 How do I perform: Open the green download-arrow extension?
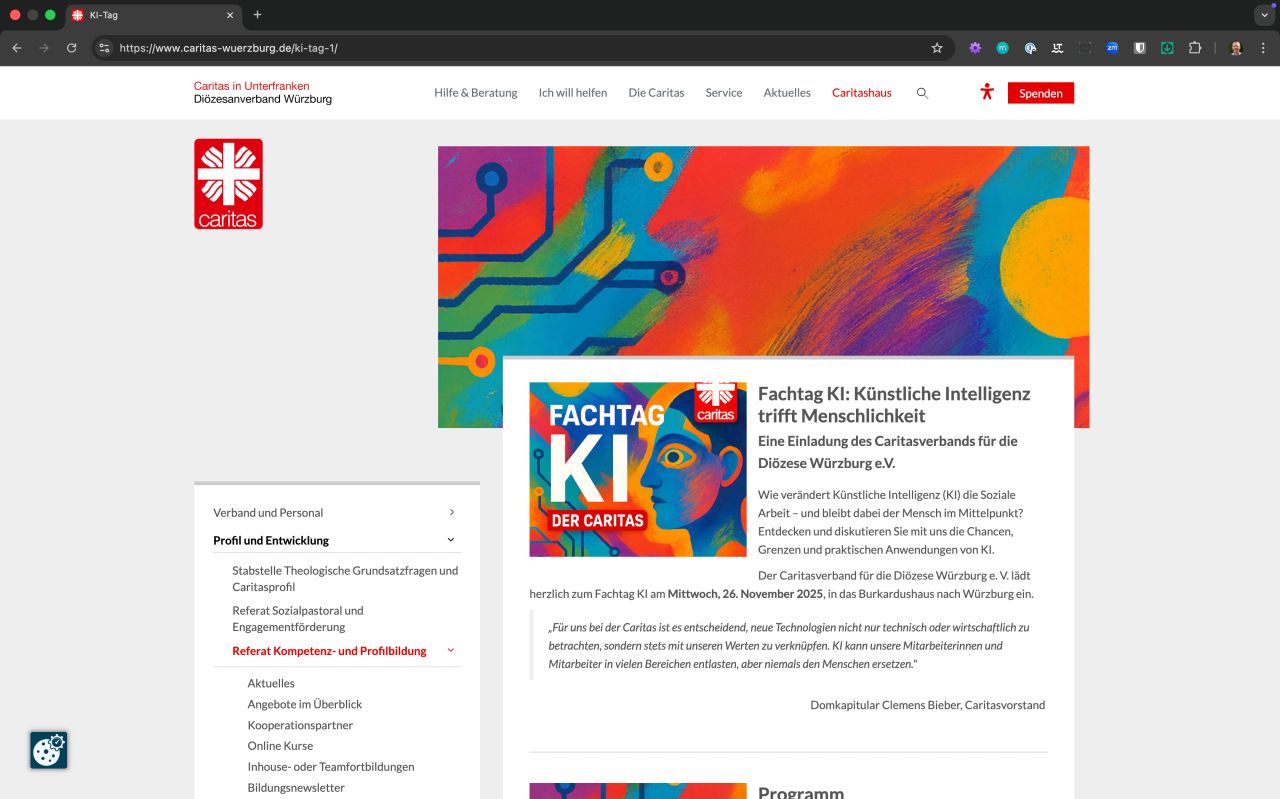pyautogui.click(x=1167, y=48)
